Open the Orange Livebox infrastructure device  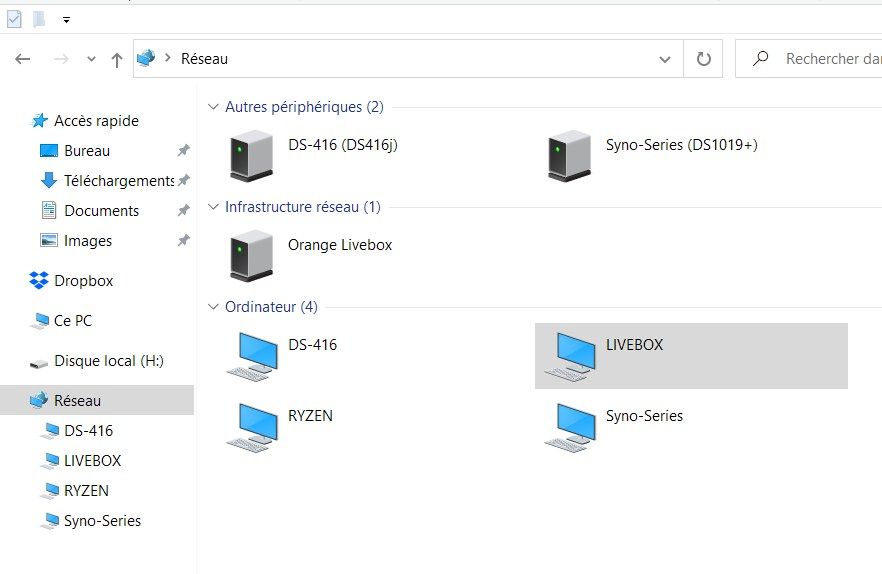[251, 255]
